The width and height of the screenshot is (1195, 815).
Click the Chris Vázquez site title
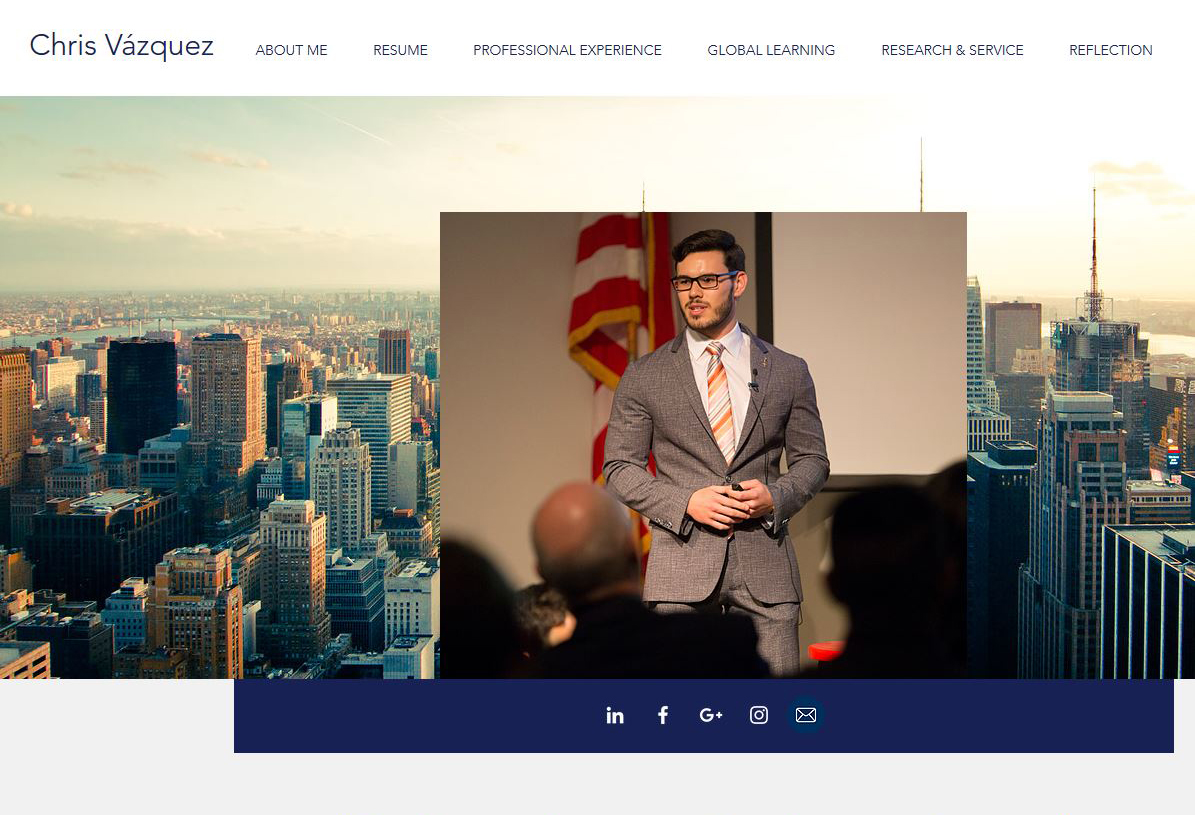122,46
